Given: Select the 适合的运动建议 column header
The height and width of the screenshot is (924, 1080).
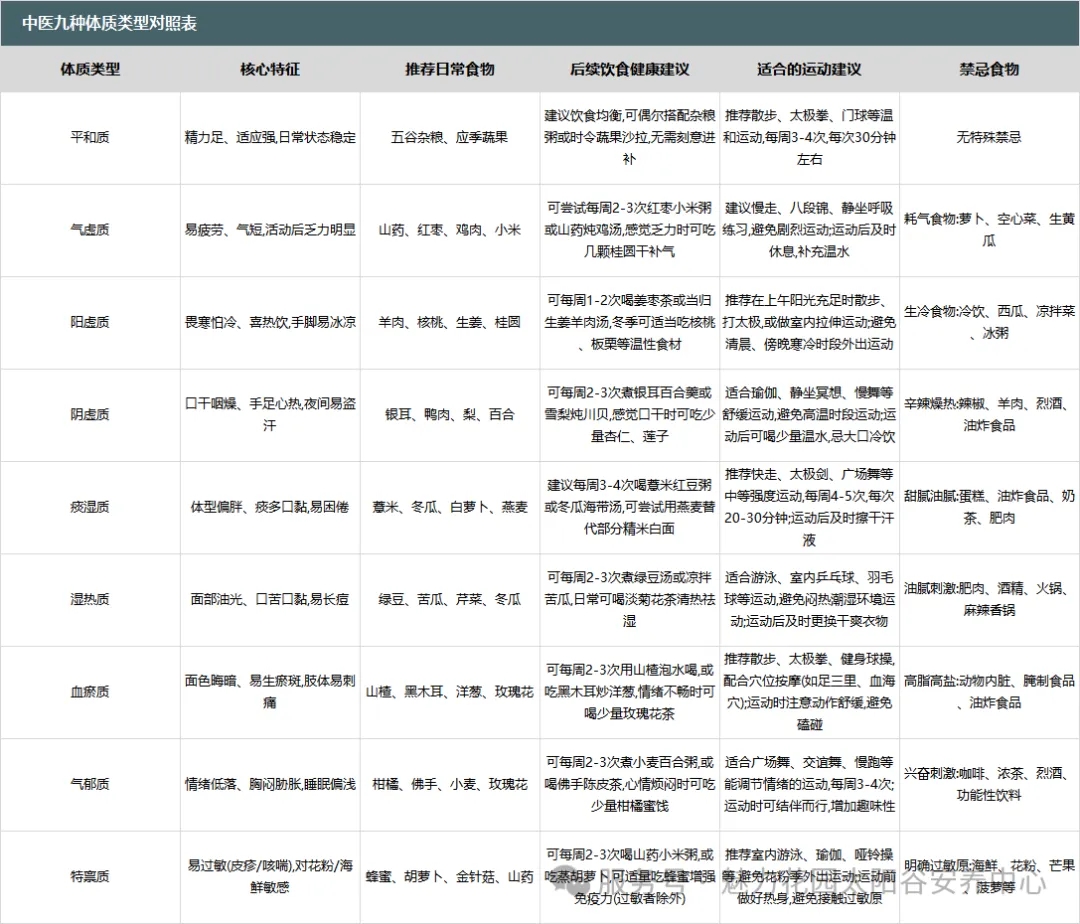Looking at the screenshot, I should point(809,69).
